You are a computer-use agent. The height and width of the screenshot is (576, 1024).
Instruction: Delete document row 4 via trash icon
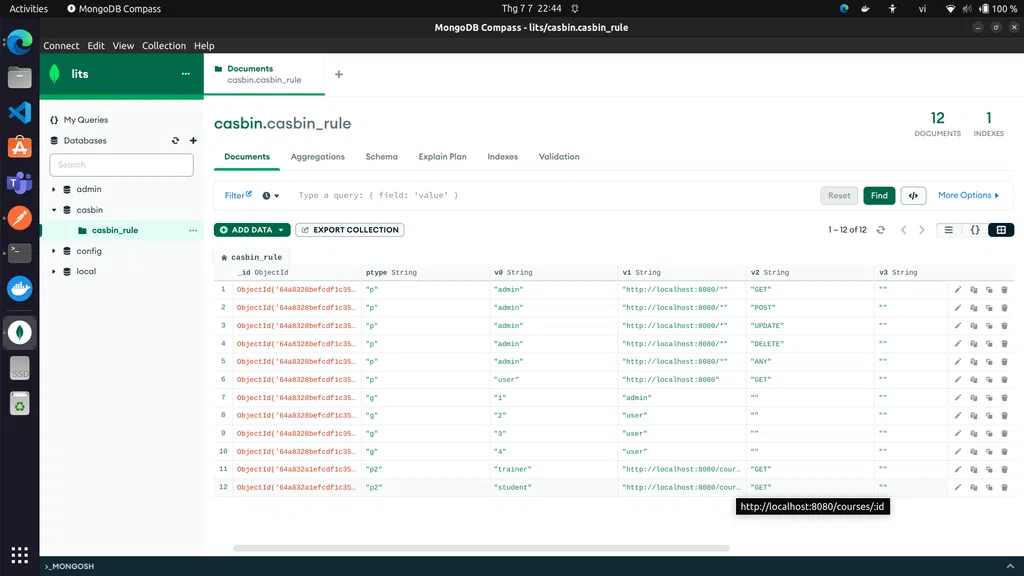pyautogui.click(x=1004, y=344)
